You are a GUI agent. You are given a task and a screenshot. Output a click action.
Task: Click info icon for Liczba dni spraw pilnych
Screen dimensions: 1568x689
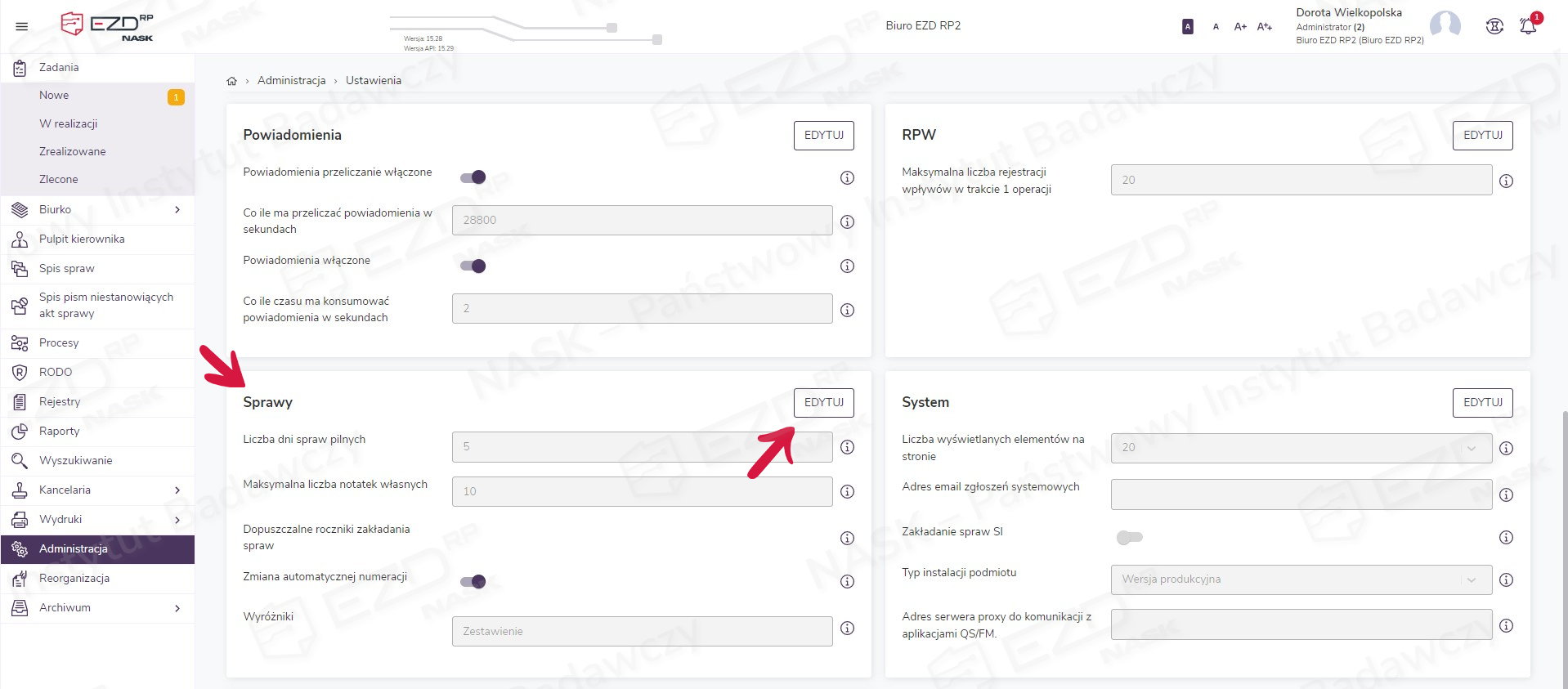847,447
